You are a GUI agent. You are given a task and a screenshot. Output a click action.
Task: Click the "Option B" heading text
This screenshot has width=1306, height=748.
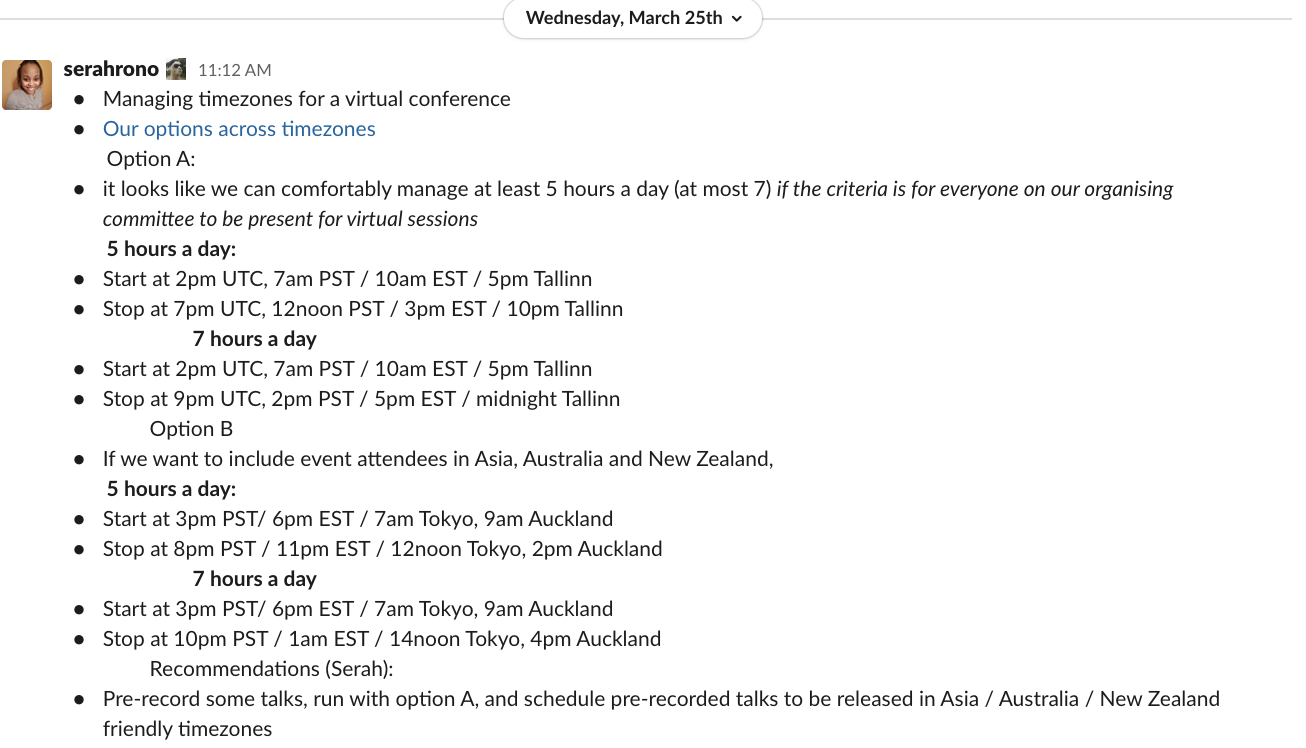(x=191, y=429)
